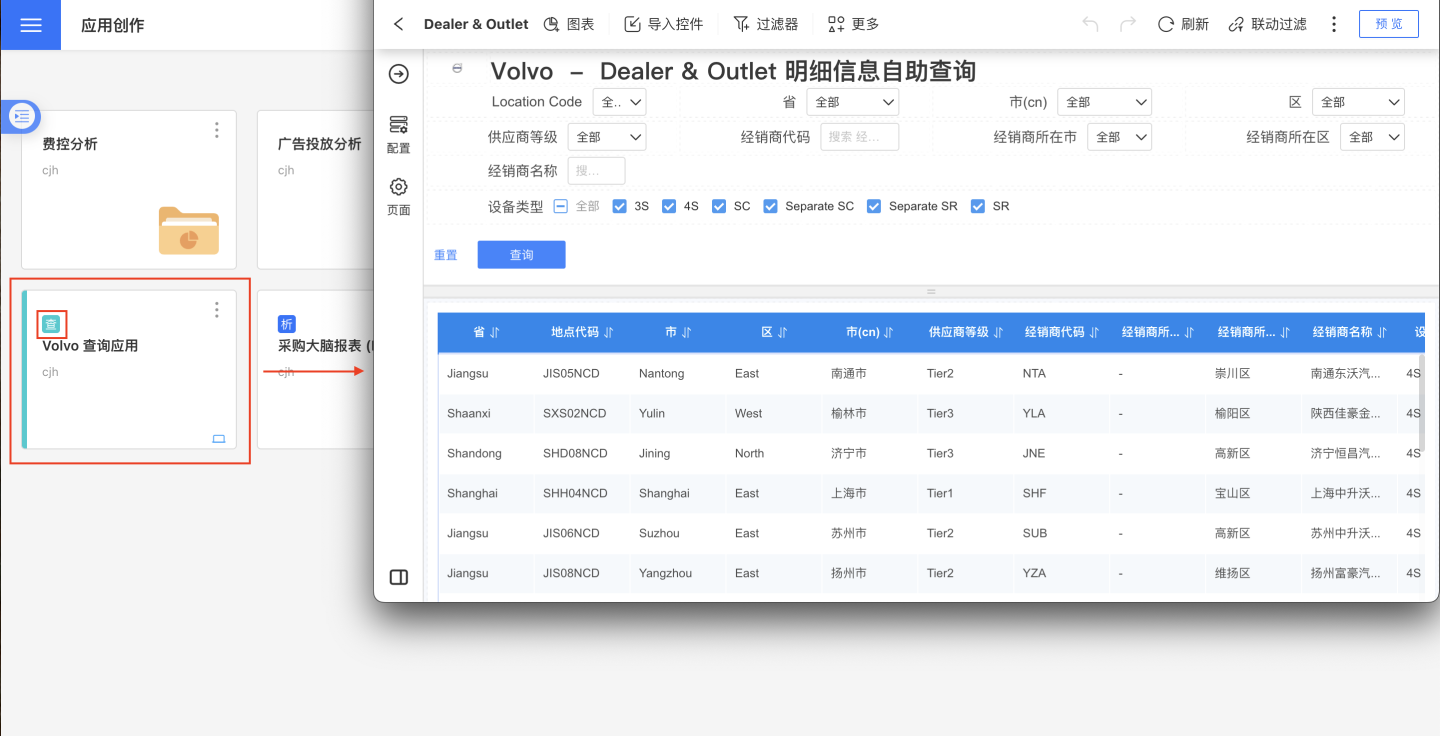Click the back arrow beside Dealer & Outlet
1440x736 pixels.
click(399, 24)
